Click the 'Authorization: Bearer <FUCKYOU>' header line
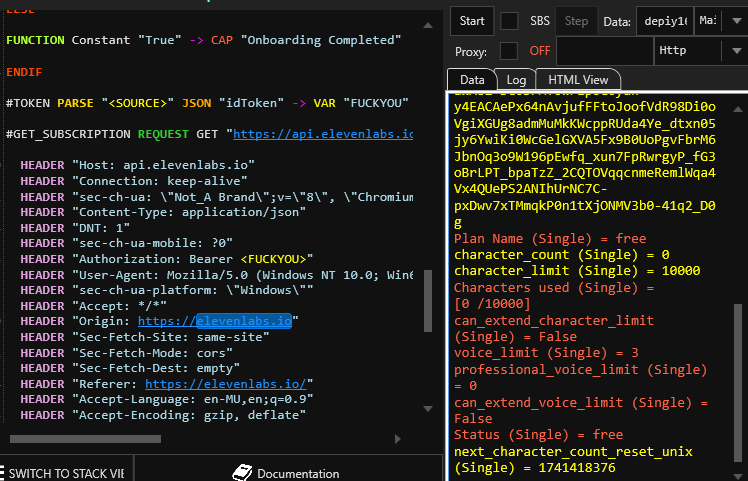 click(166, 259)
